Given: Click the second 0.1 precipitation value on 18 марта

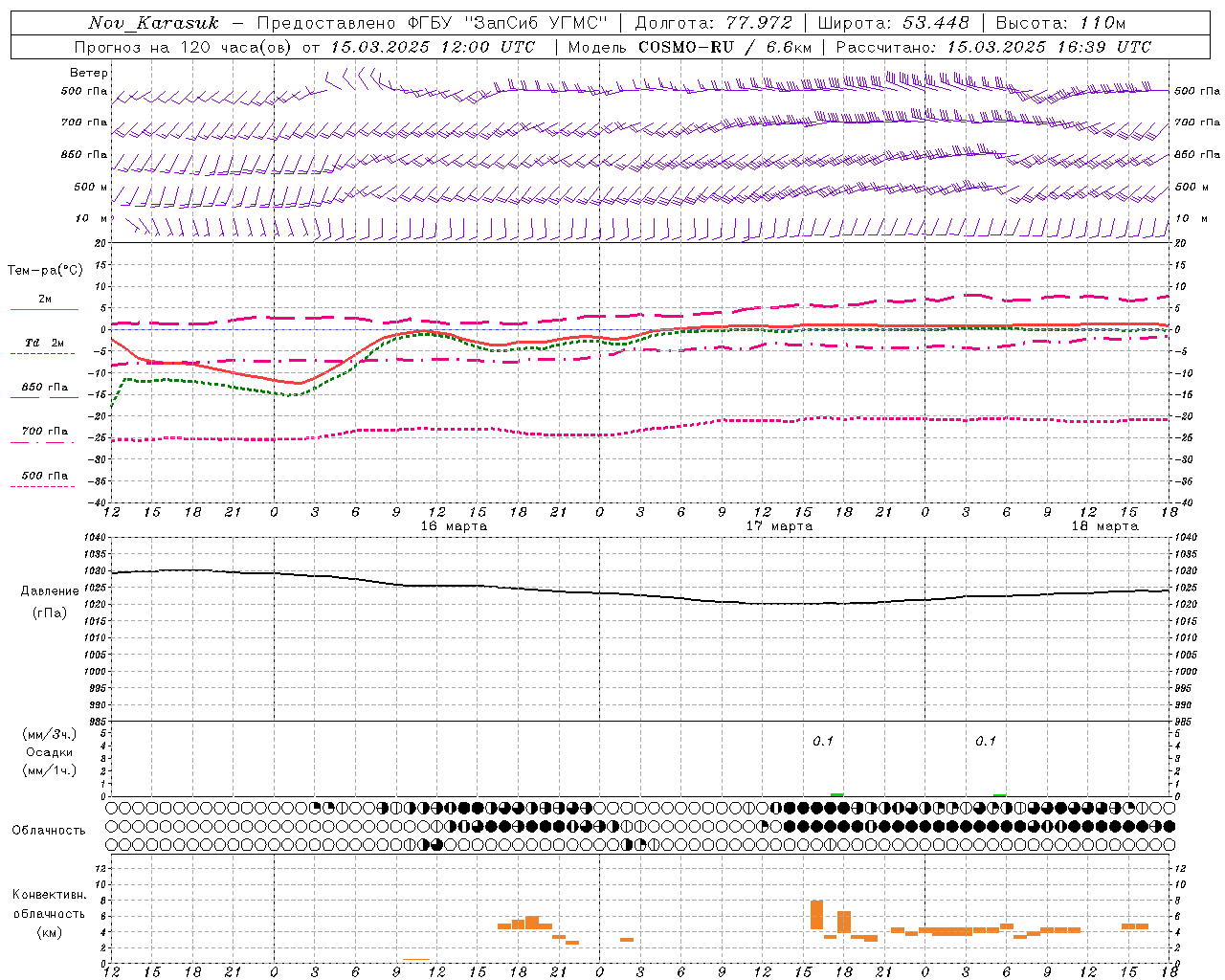Looking at the screenshot, I should tap(986, 741).
